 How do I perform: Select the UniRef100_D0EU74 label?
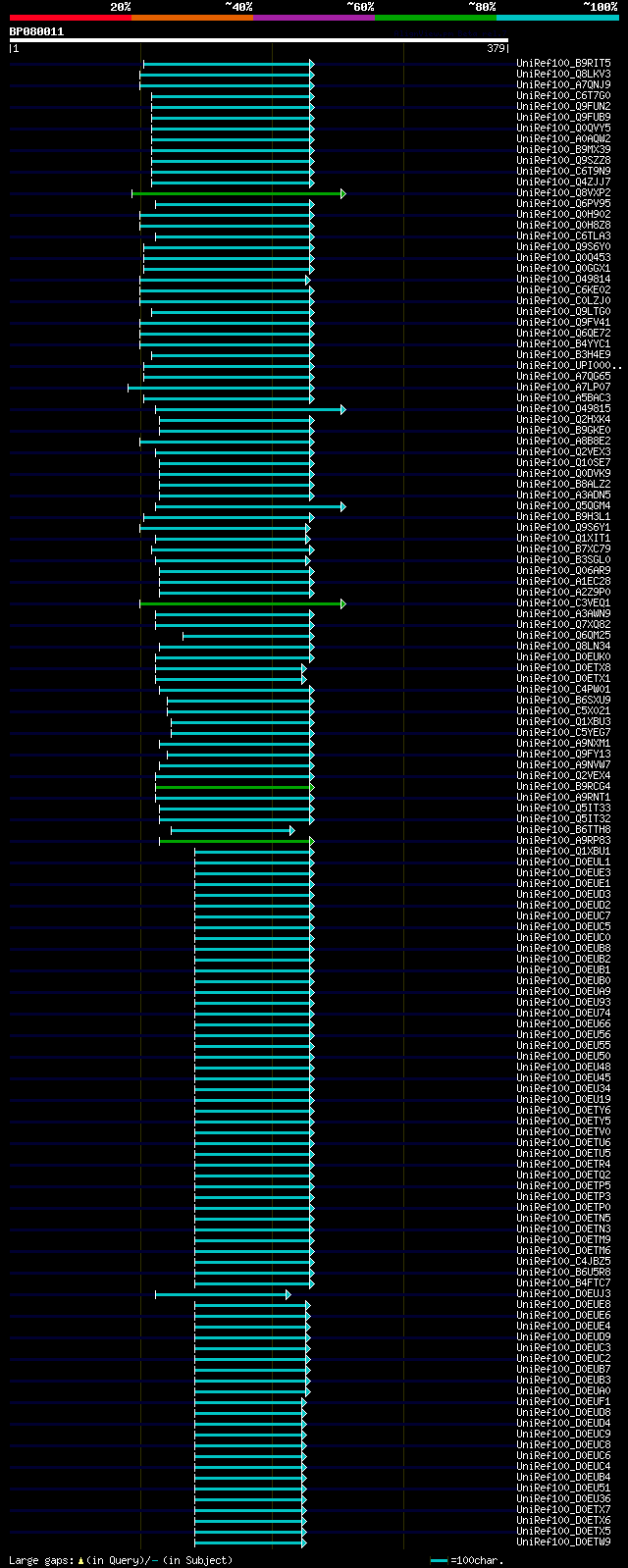pyautogui.click(x=563, y=1014)
